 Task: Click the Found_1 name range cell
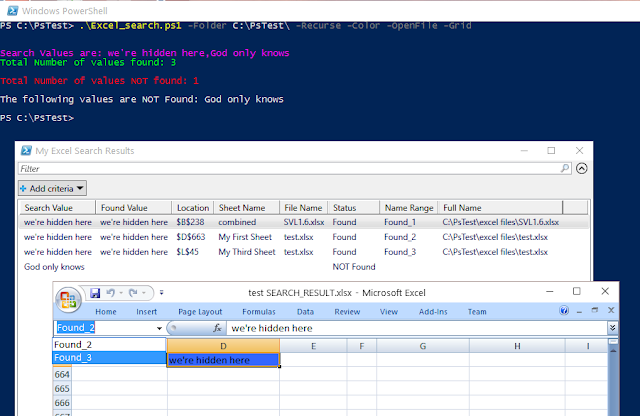[400, 222]
